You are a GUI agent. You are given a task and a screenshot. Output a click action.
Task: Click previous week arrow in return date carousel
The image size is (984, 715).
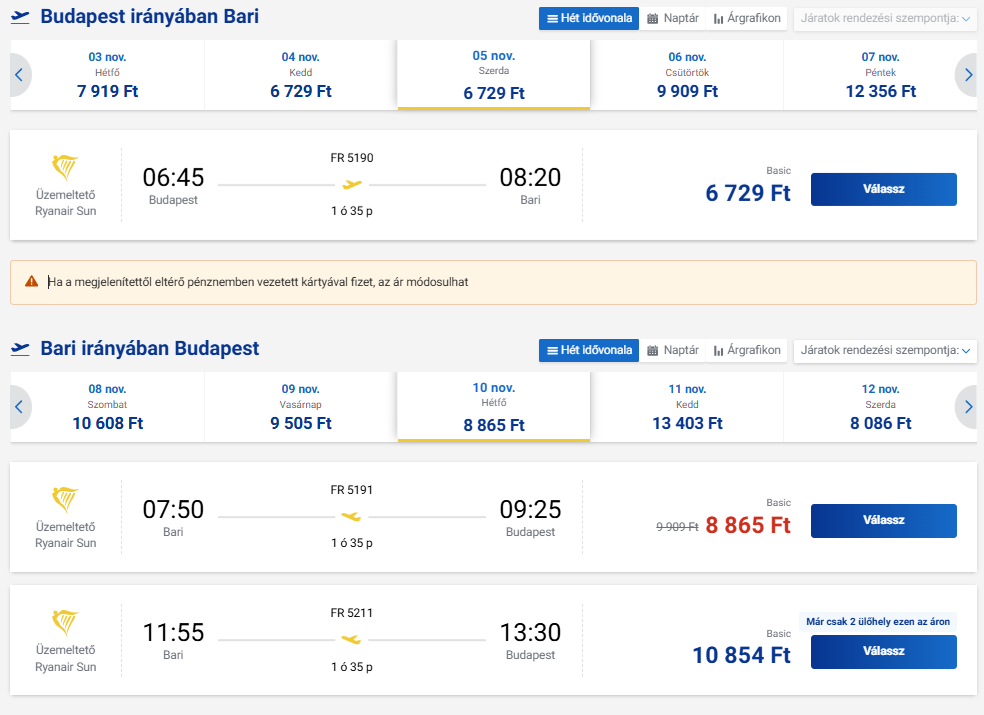point(19,407)
